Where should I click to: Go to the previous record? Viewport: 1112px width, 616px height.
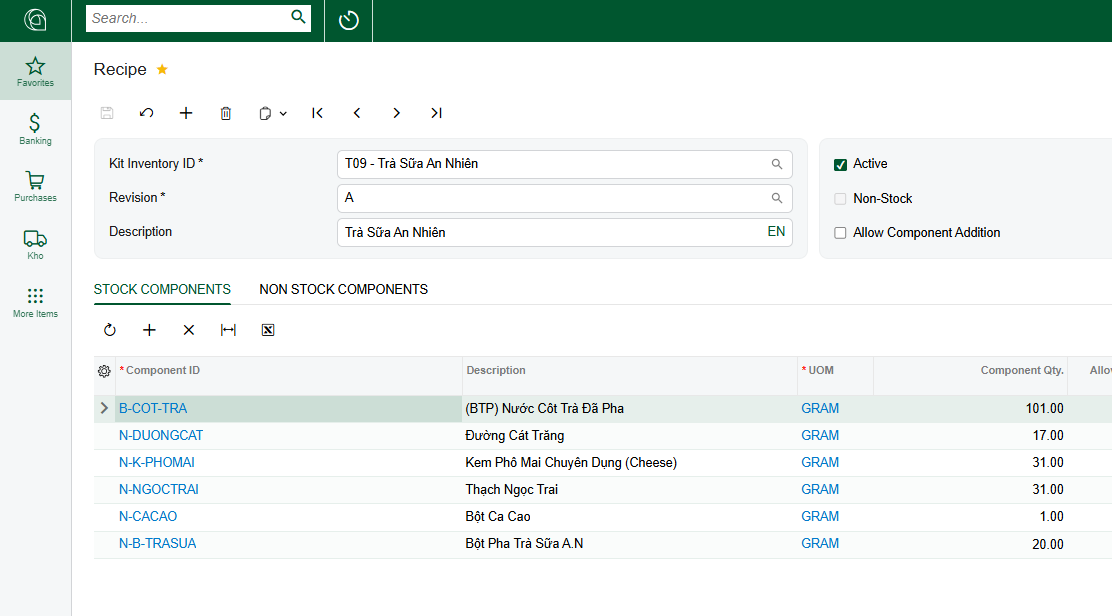[x=357, y=113]
